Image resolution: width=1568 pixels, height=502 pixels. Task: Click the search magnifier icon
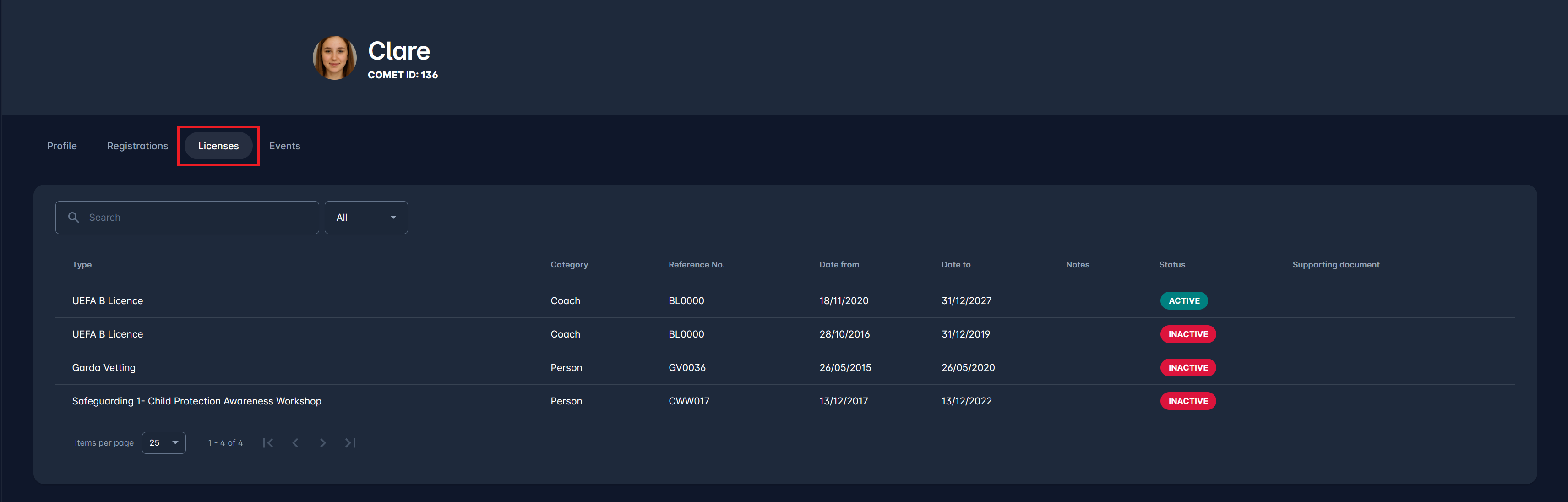pos(74,217)
